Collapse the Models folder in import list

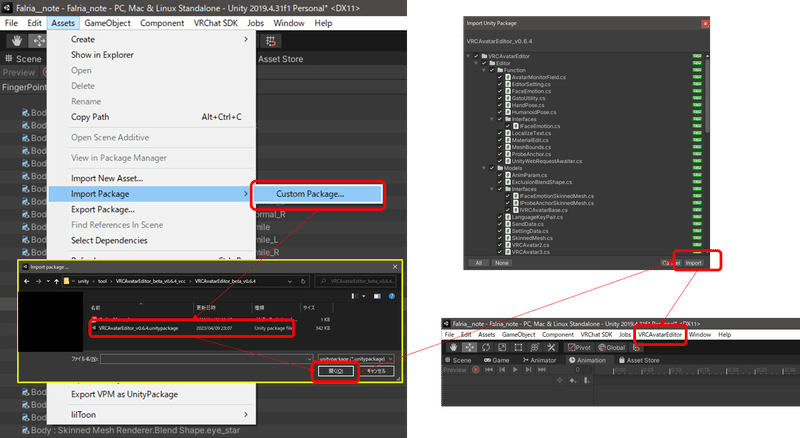tap(484, 168)
